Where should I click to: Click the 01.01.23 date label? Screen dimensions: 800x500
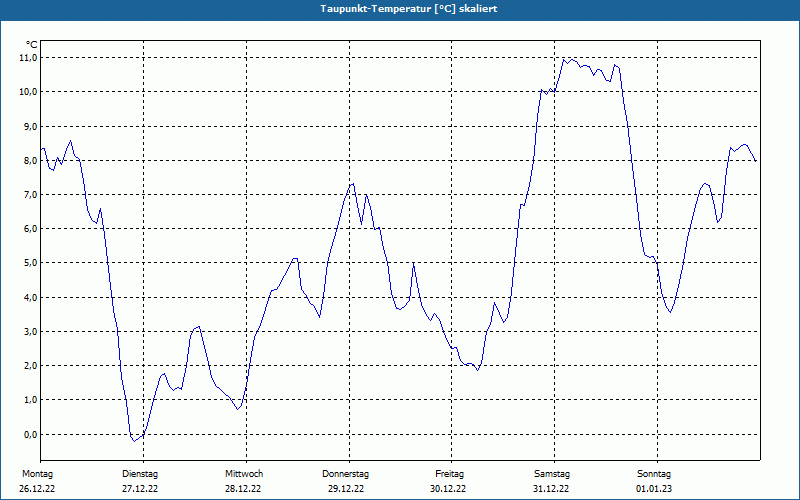tap(654, 489)
